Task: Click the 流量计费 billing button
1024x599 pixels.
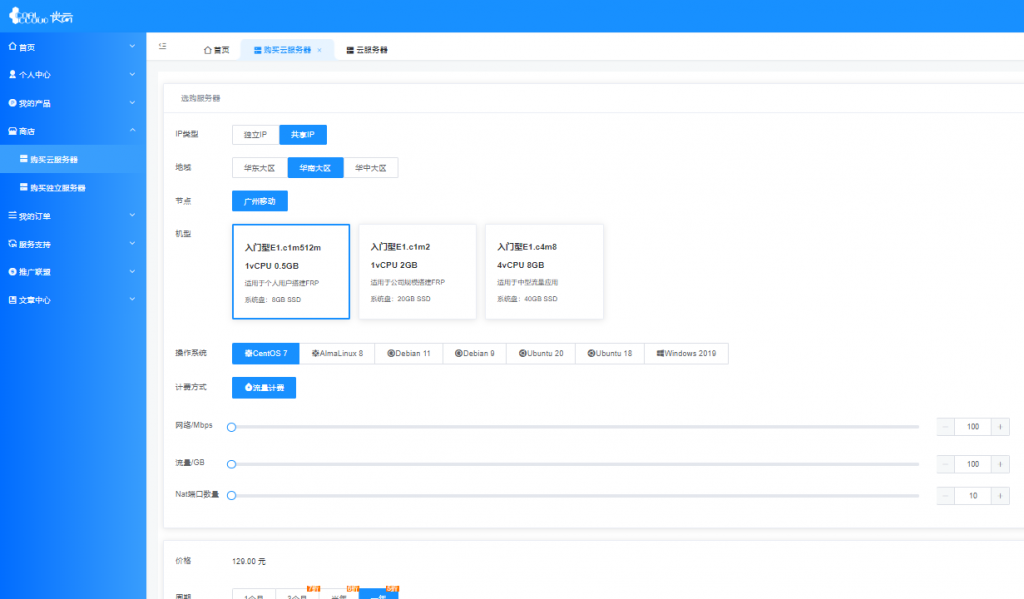Action: coord(264,387)
